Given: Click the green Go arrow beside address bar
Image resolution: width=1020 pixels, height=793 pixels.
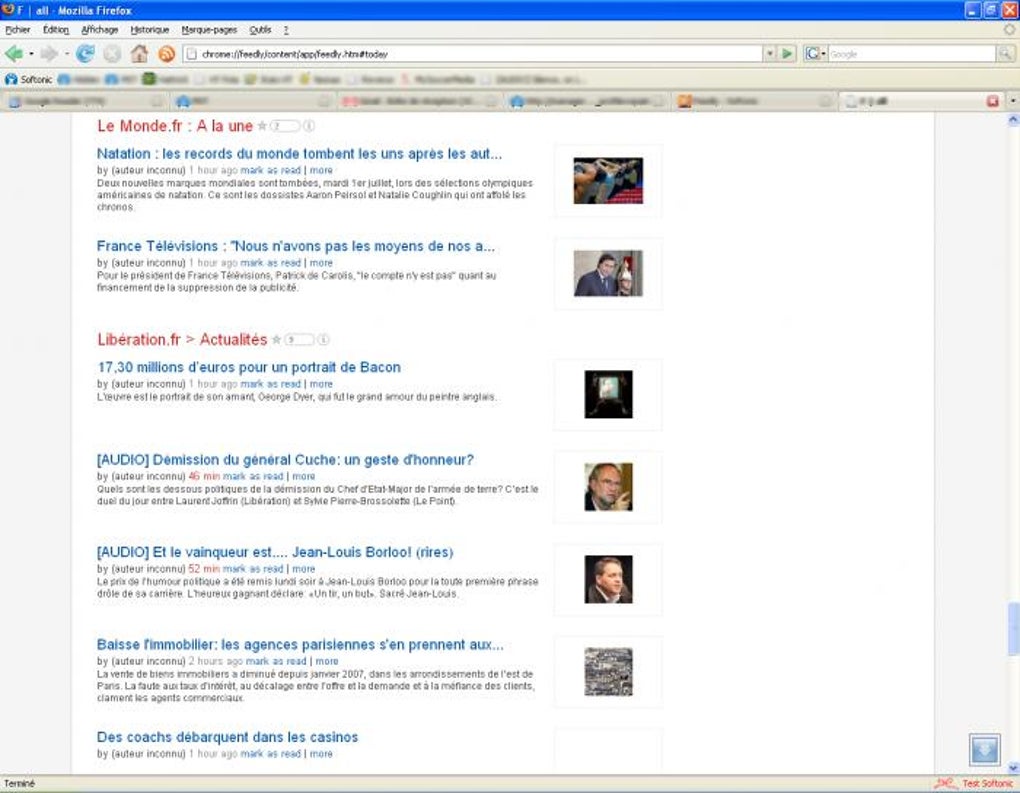Looking at the screenshot, I should (787, 53).
